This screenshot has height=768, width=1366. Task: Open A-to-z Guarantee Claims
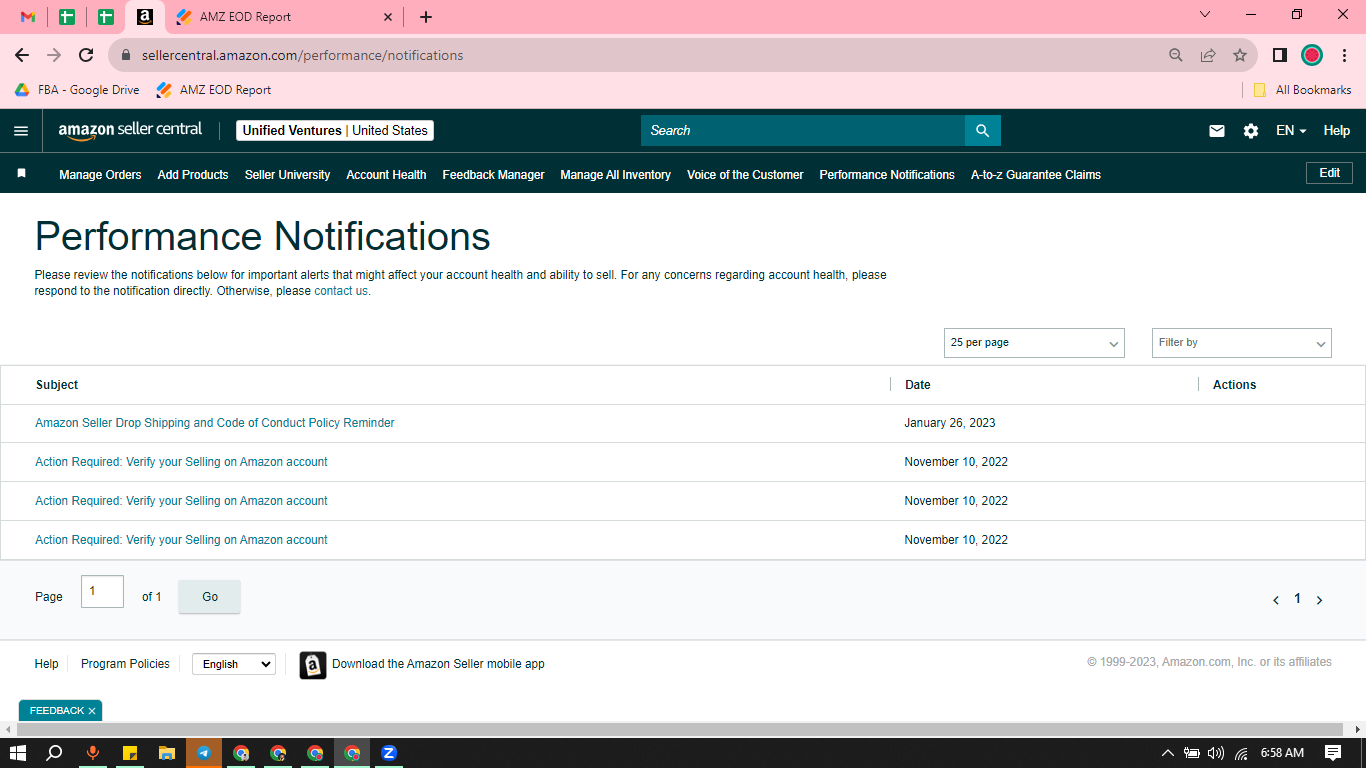1035,175
